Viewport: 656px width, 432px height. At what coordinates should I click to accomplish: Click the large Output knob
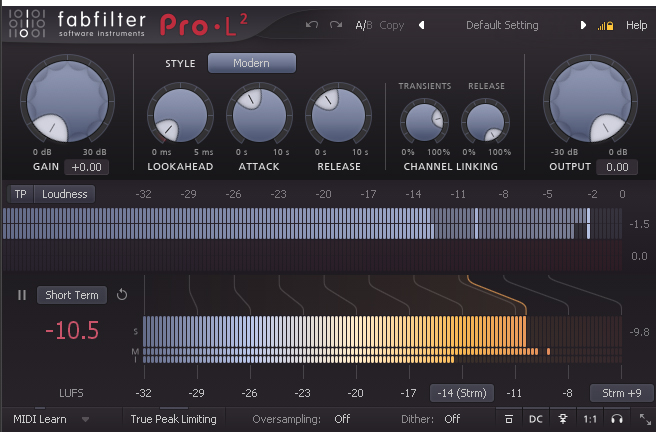coord(590,101)
